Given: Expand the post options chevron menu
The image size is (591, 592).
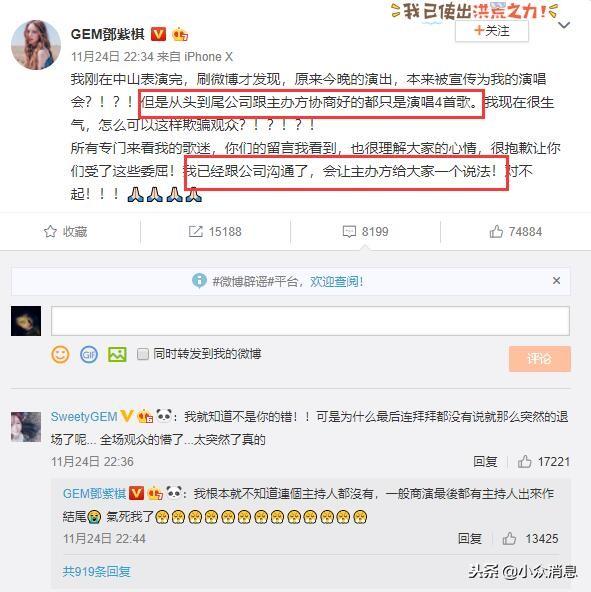Looking at the screenshot, I should pos(564,25).
